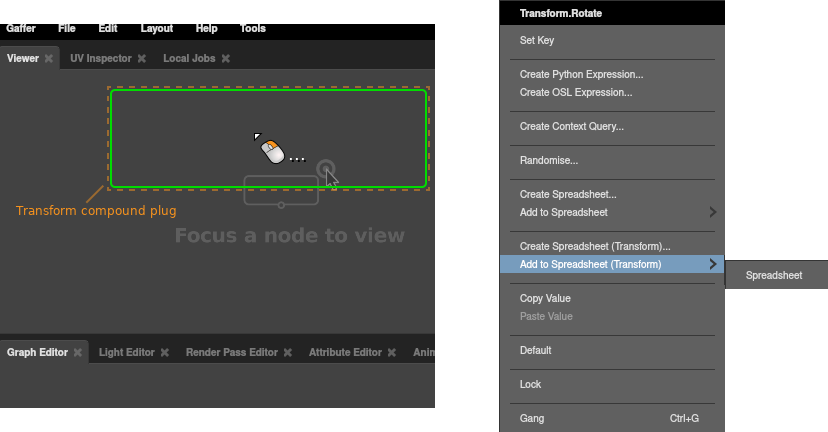Switch to the Light Editor tab
This screenshot has height=432, width=828.
click(x=126, y=353)
